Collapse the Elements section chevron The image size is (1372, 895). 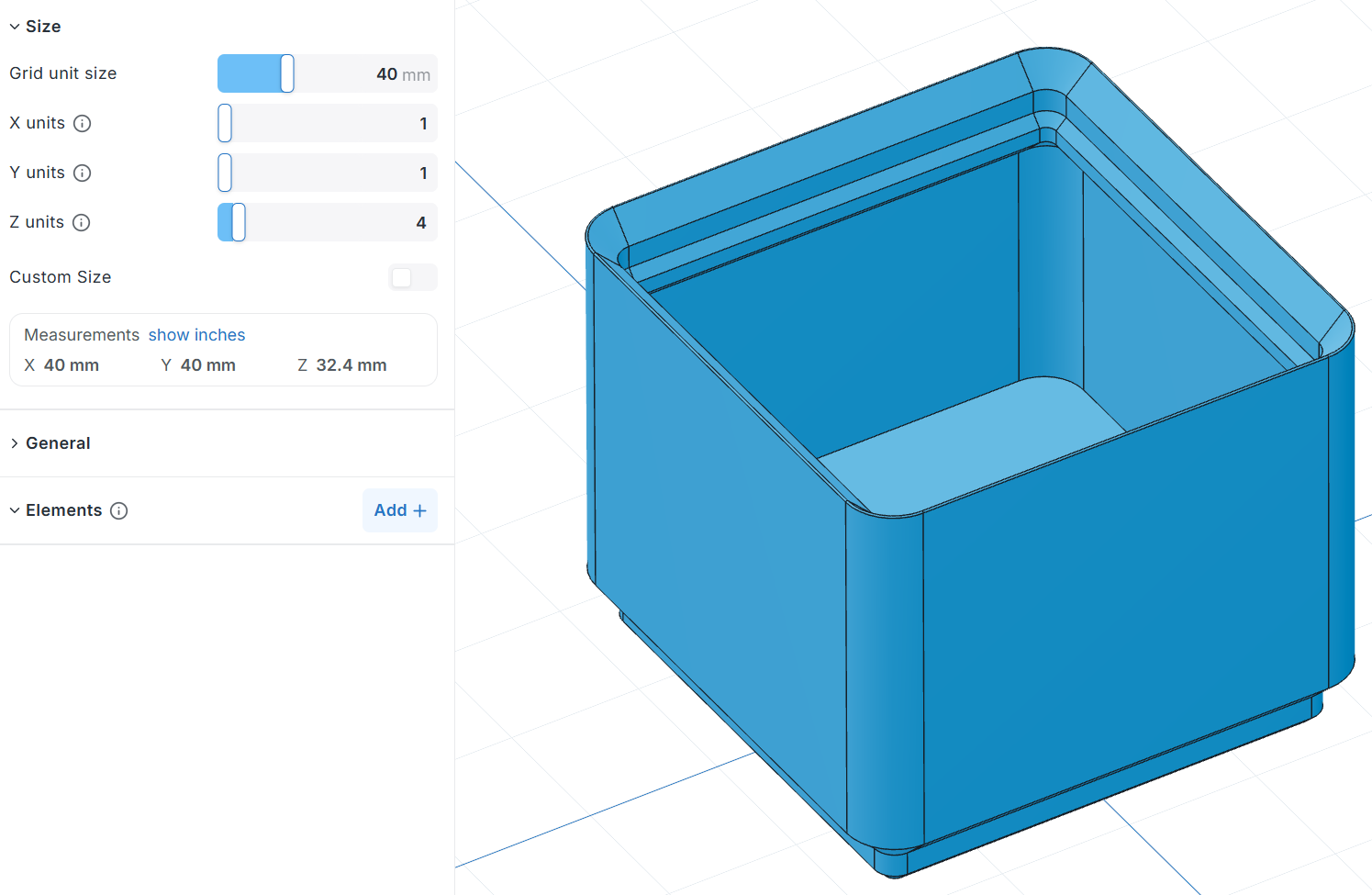(15, 510)
